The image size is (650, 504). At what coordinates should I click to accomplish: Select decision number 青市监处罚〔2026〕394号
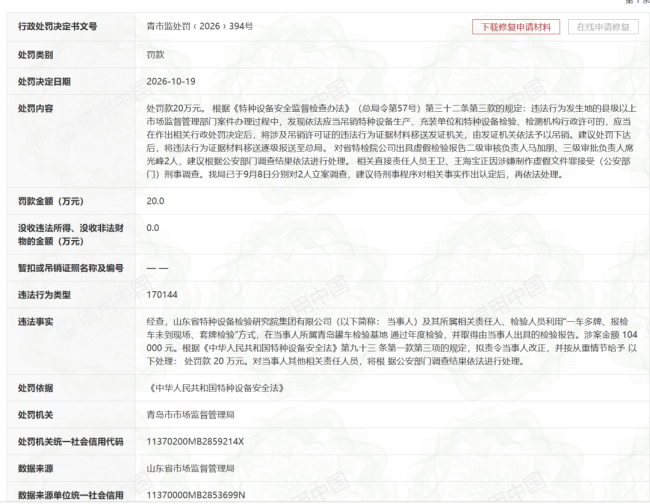199,27
